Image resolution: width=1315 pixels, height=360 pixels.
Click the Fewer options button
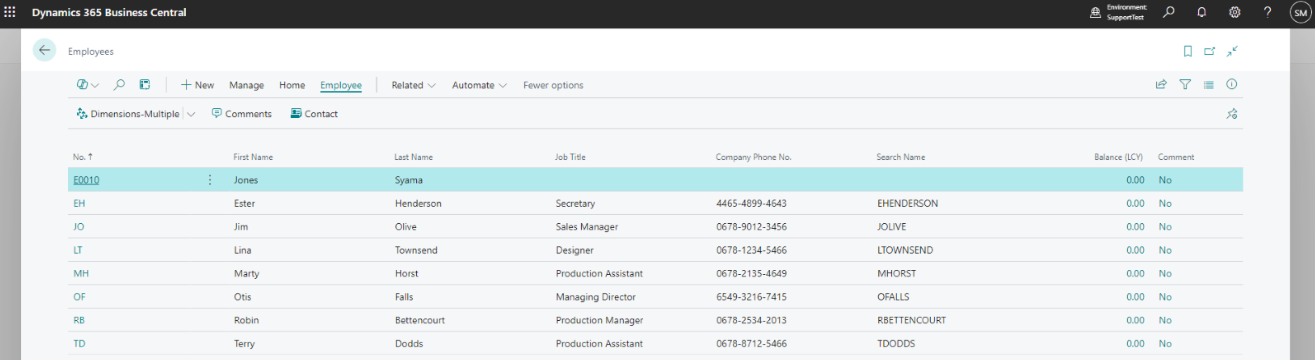click(x=553, y=85)
